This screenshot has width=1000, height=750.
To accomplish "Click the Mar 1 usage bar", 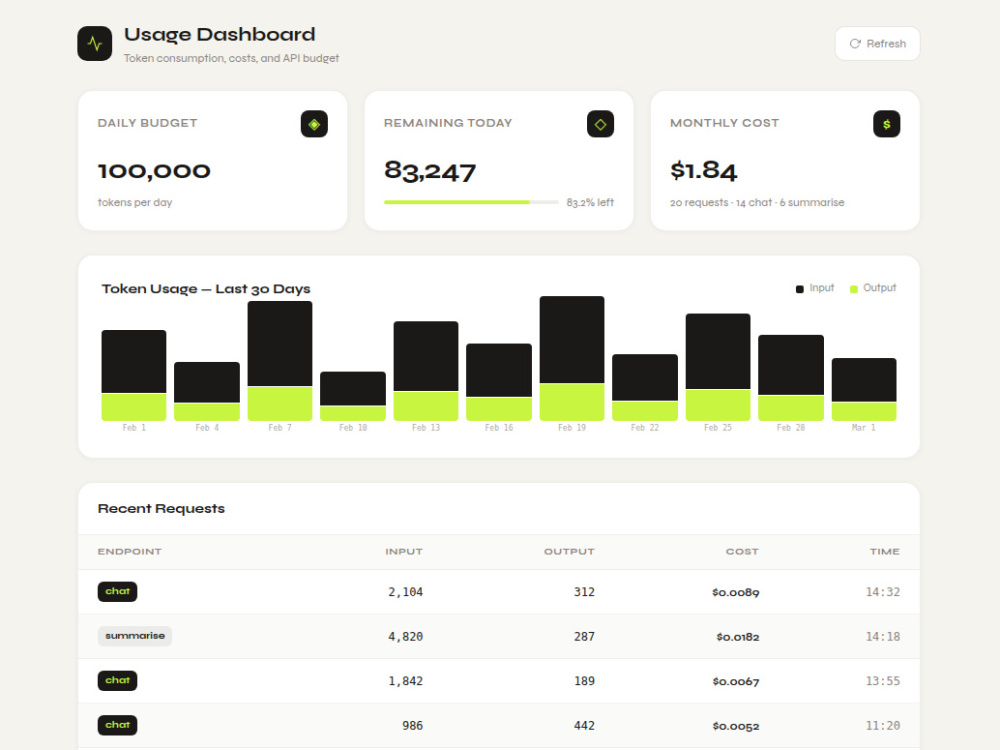I will [x=864, y=389].
